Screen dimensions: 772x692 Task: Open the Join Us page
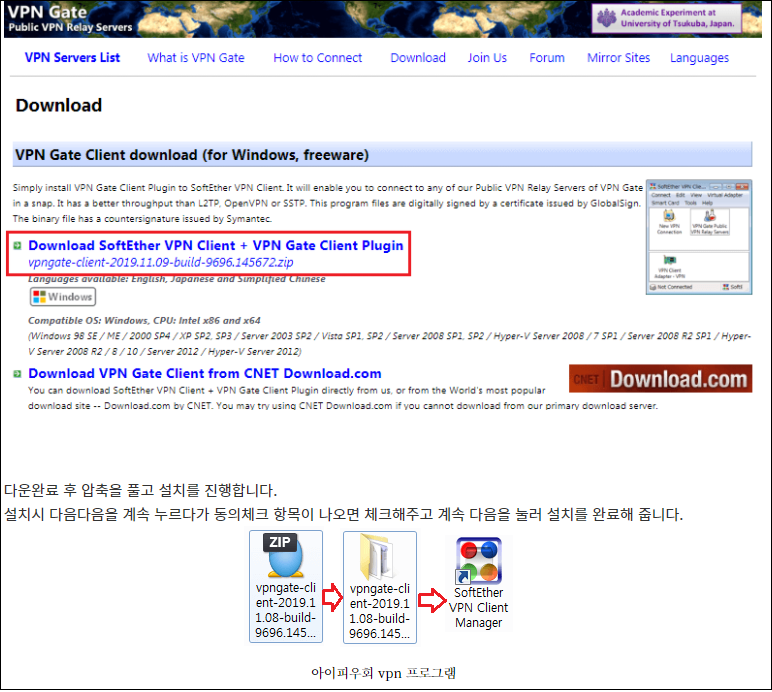tap(487, 58)
